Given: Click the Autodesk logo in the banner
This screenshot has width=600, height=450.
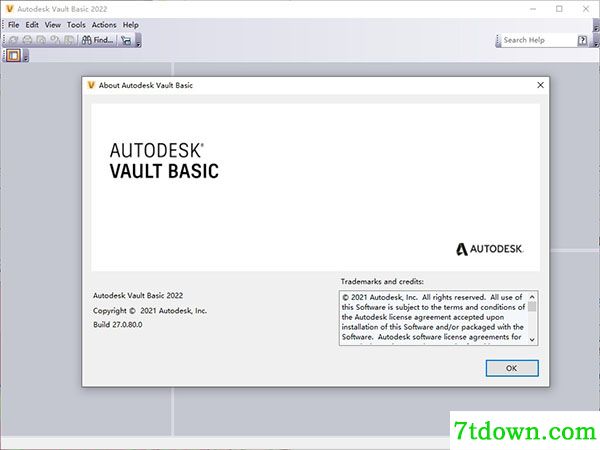Looking at the screenshot, I should (x=489, y=249).
